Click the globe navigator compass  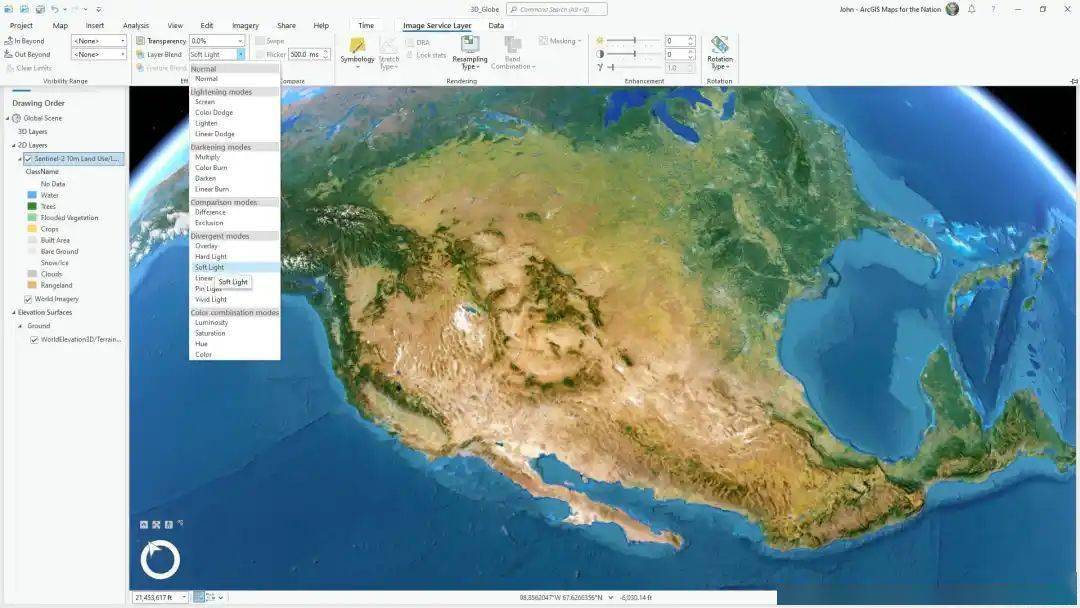(160, 559)
